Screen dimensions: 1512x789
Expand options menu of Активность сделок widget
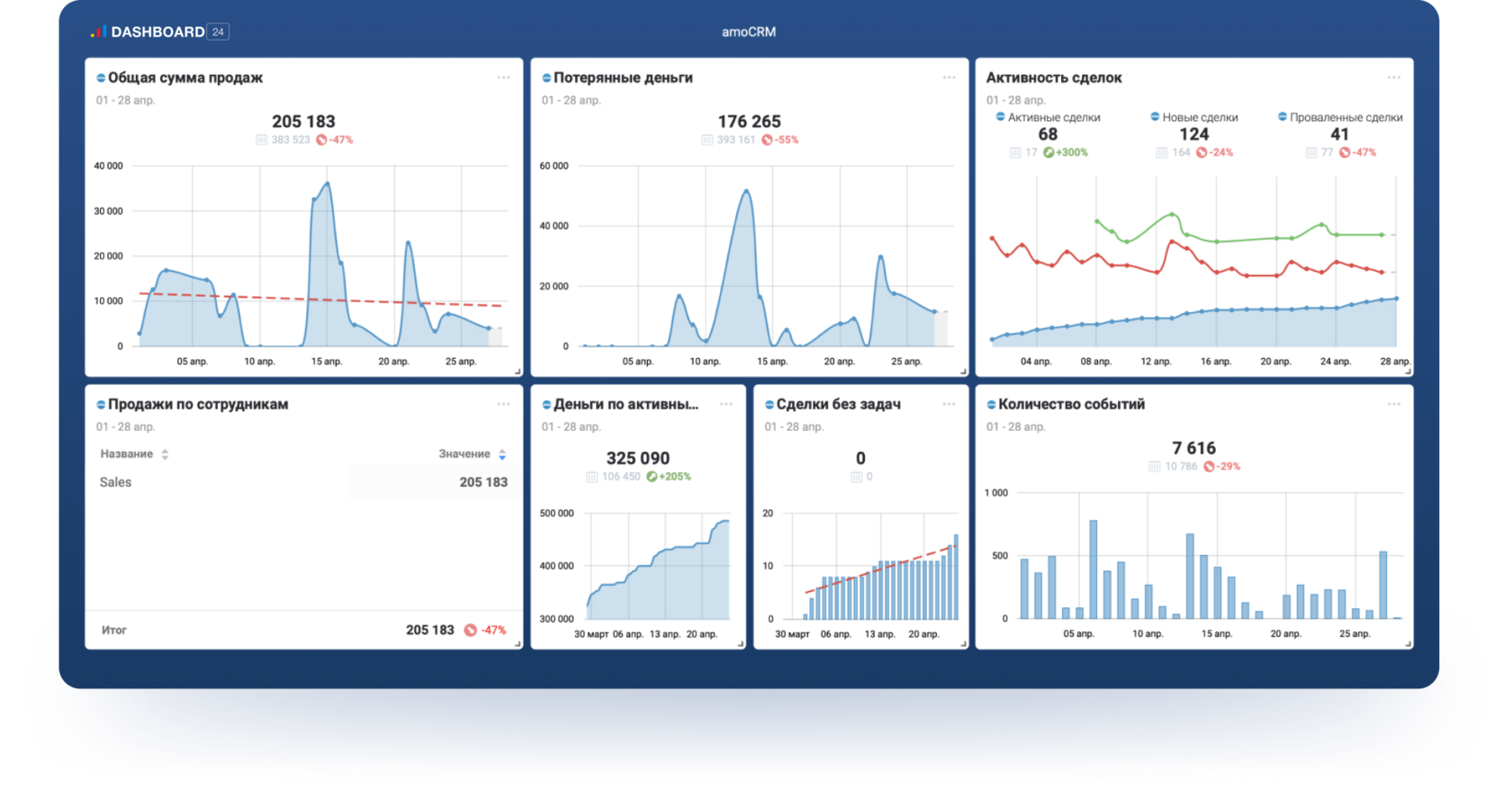[x=1393, y=77]
